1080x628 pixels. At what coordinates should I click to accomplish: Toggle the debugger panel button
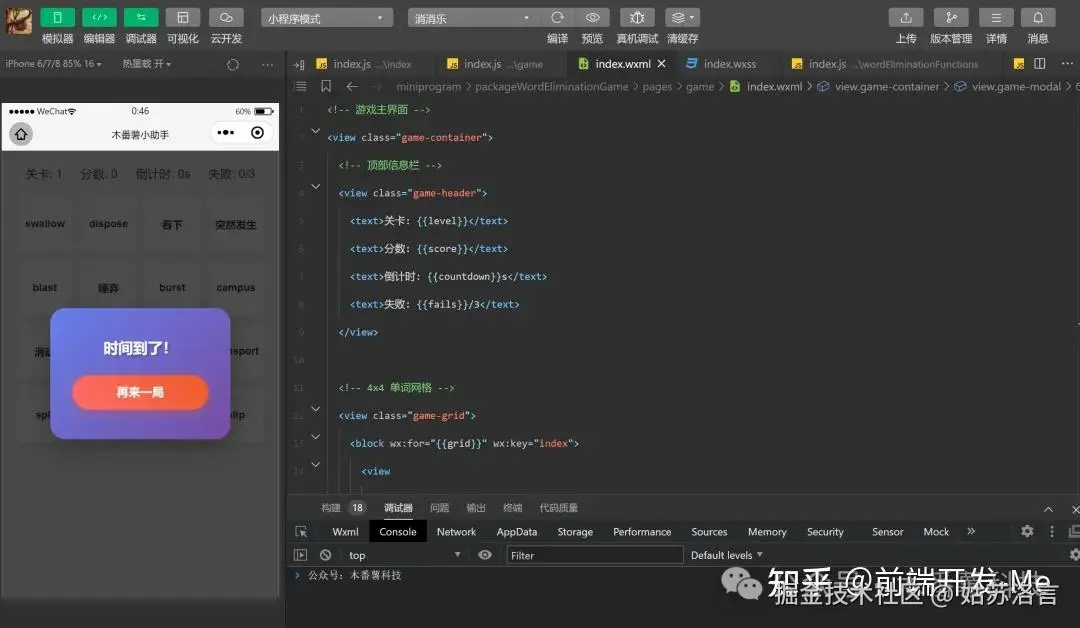(x=141, y=17)
